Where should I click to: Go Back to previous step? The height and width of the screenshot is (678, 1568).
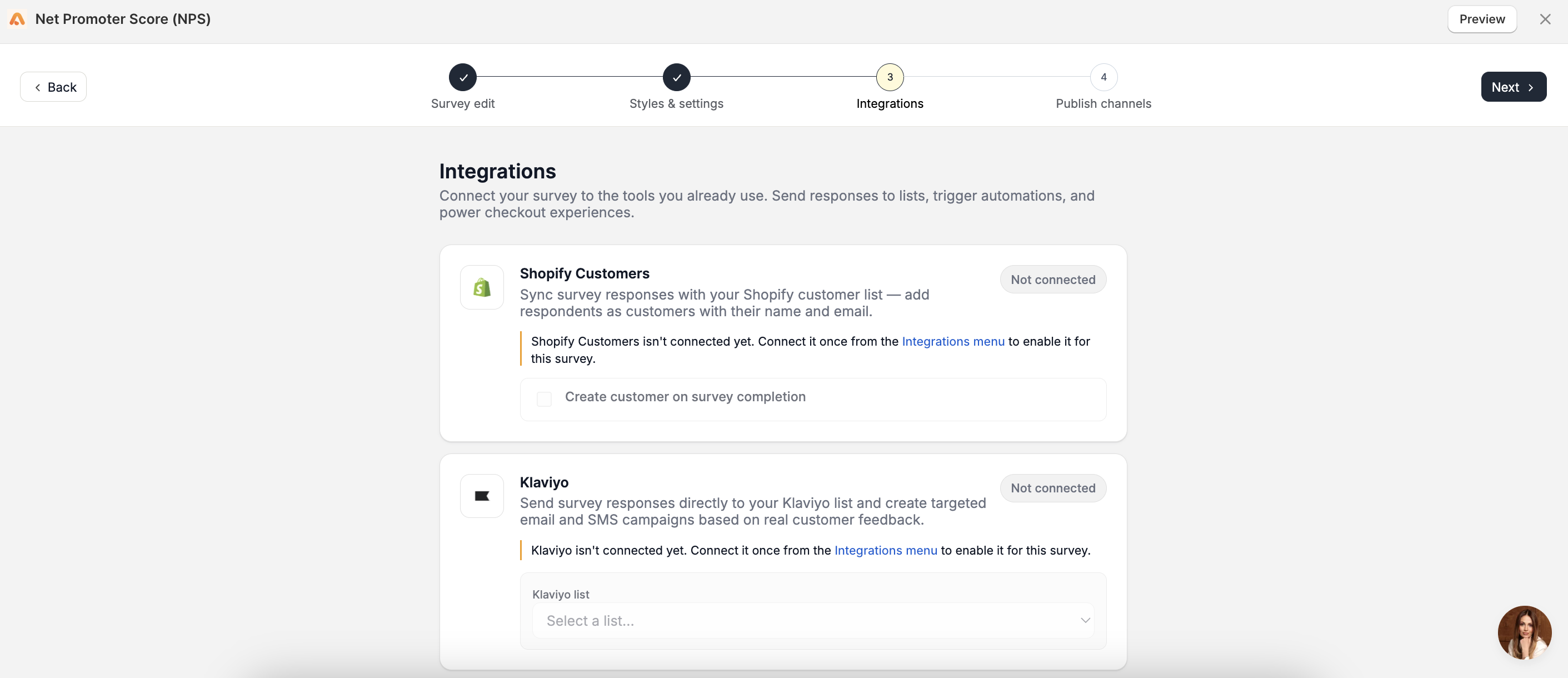click(53, 87)
